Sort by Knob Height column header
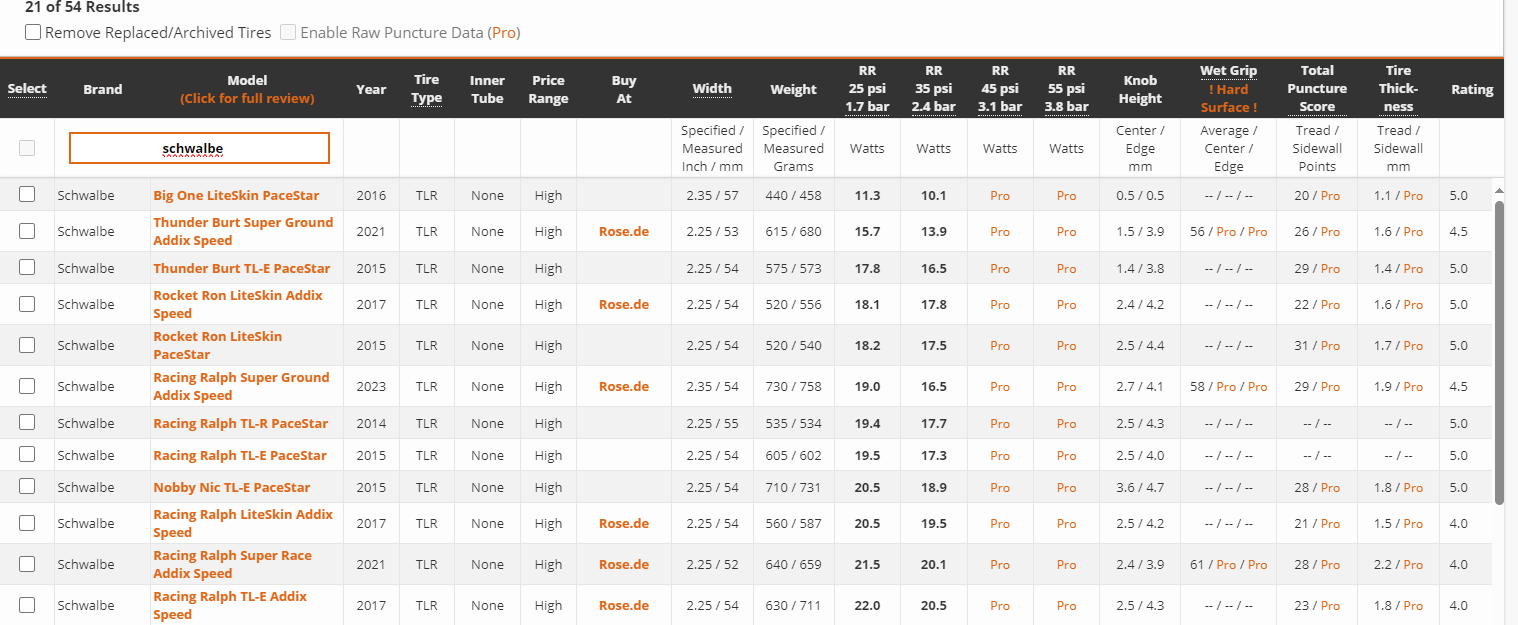The height and width of the screenshot is (625, 1518). [x=1140, y=89]
